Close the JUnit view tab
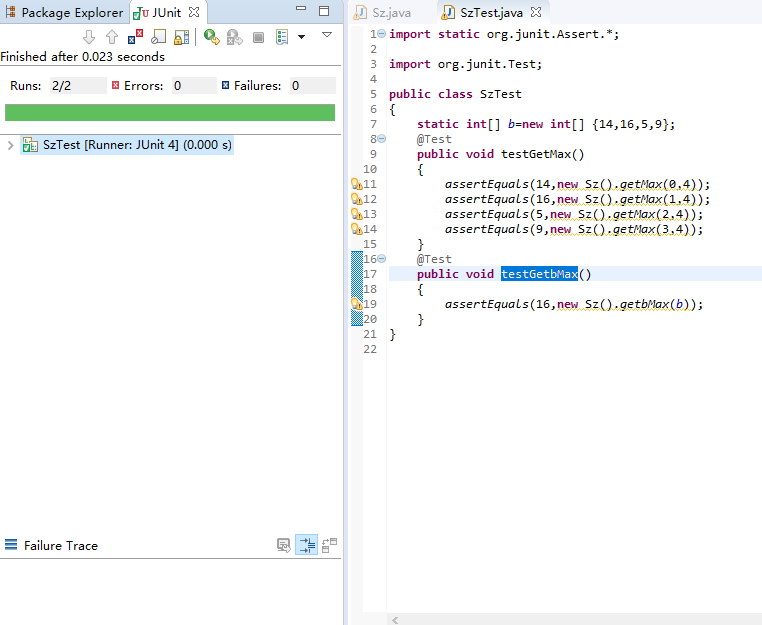762x625 pixels. pos(194,12)
